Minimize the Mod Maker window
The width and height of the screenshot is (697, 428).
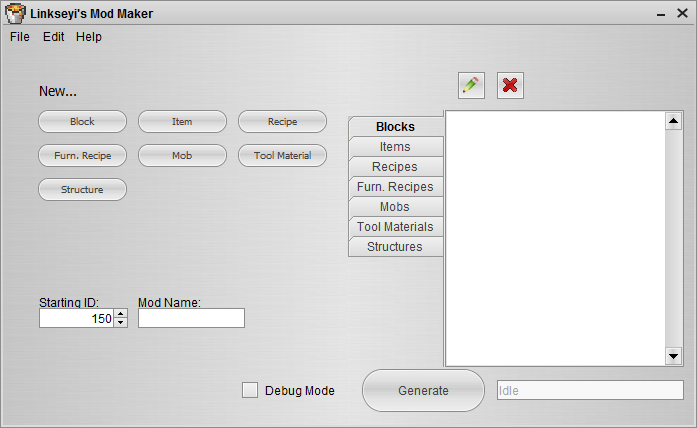(x=661, y=14)
